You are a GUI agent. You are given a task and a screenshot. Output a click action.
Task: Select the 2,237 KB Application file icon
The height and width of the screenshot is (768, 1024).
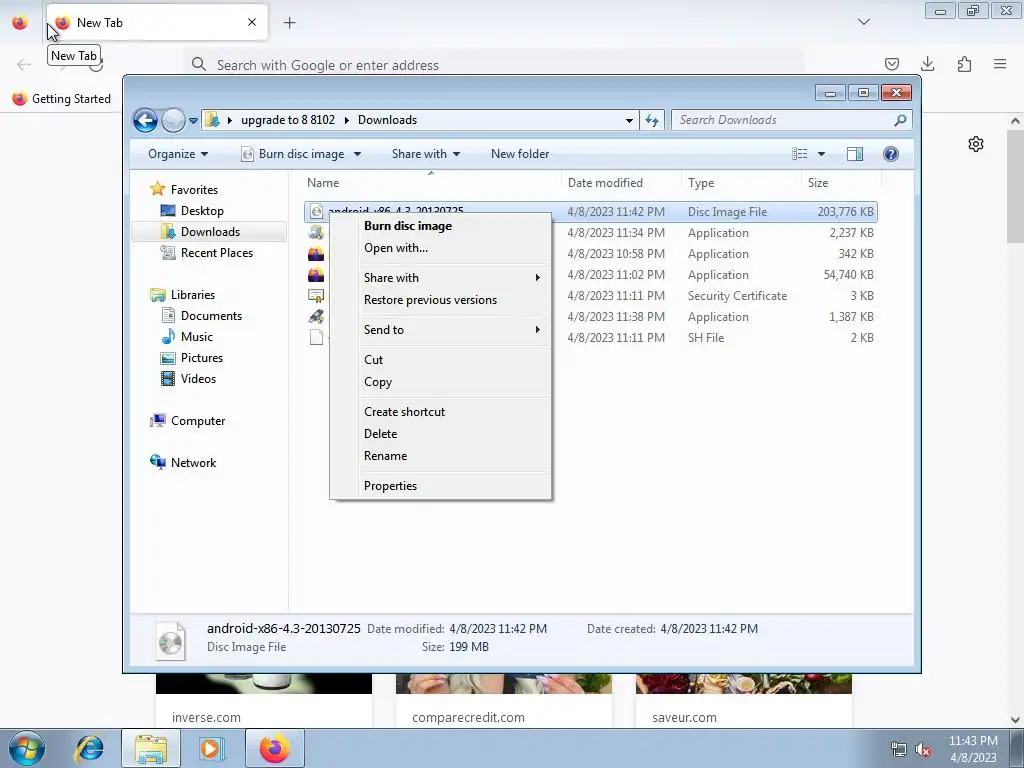(316, 232)
